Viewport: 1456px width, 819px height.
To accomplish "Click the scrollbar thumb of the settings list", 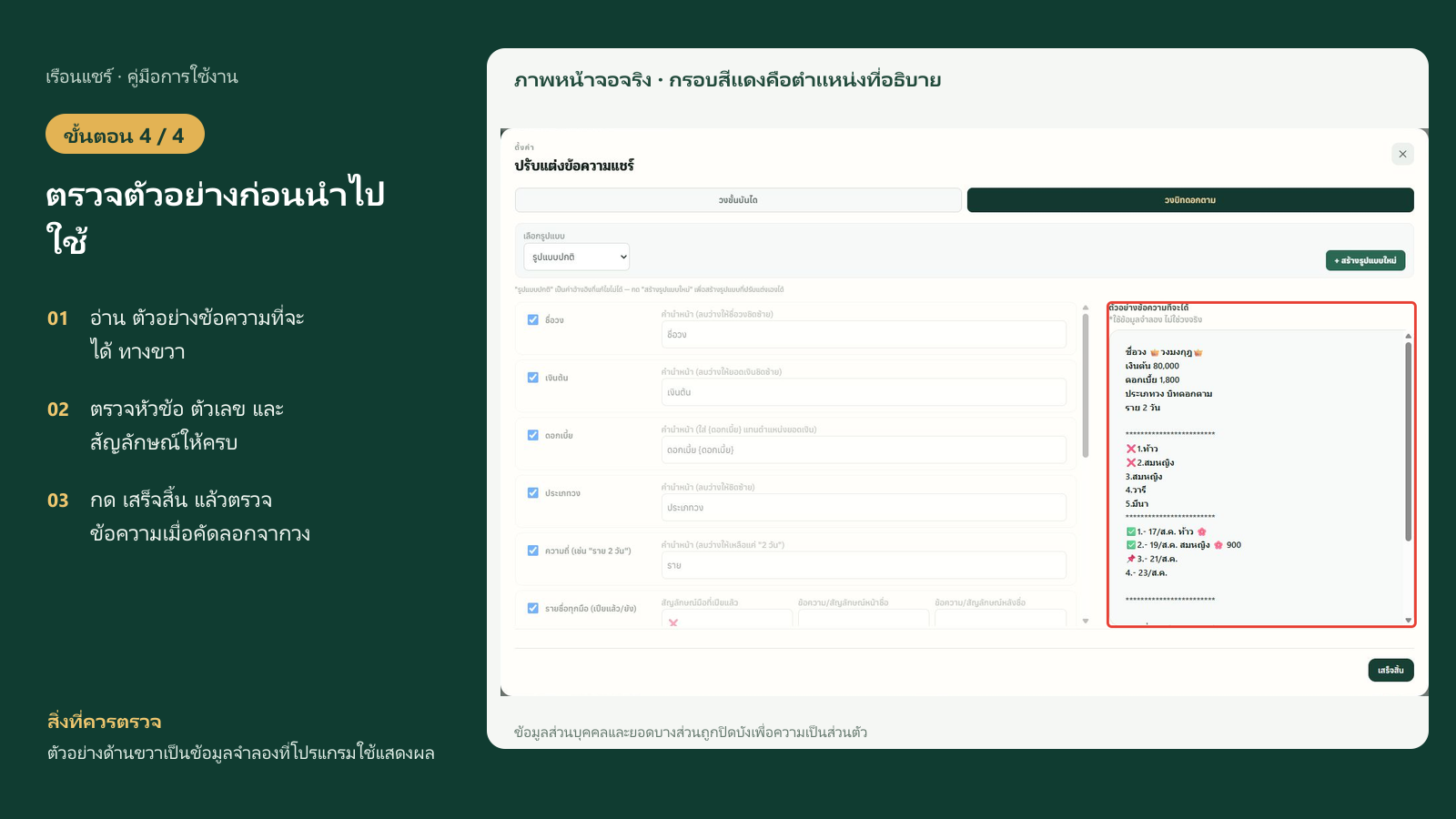I will point(1085,386).
